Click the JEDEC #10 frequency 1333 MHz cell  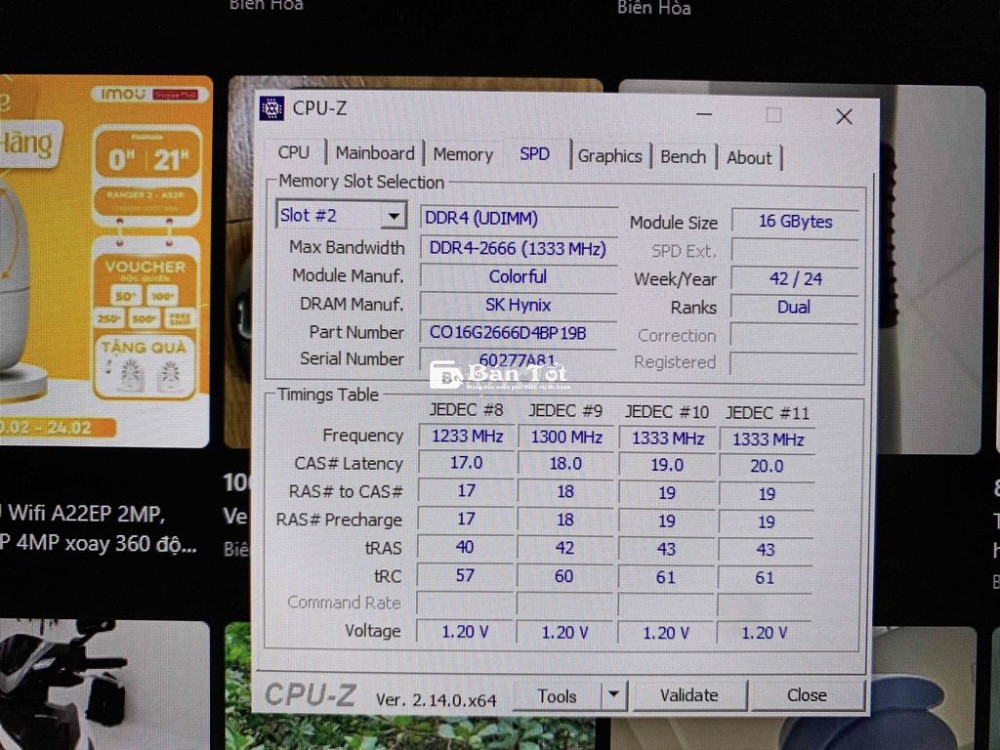point(667,439)
